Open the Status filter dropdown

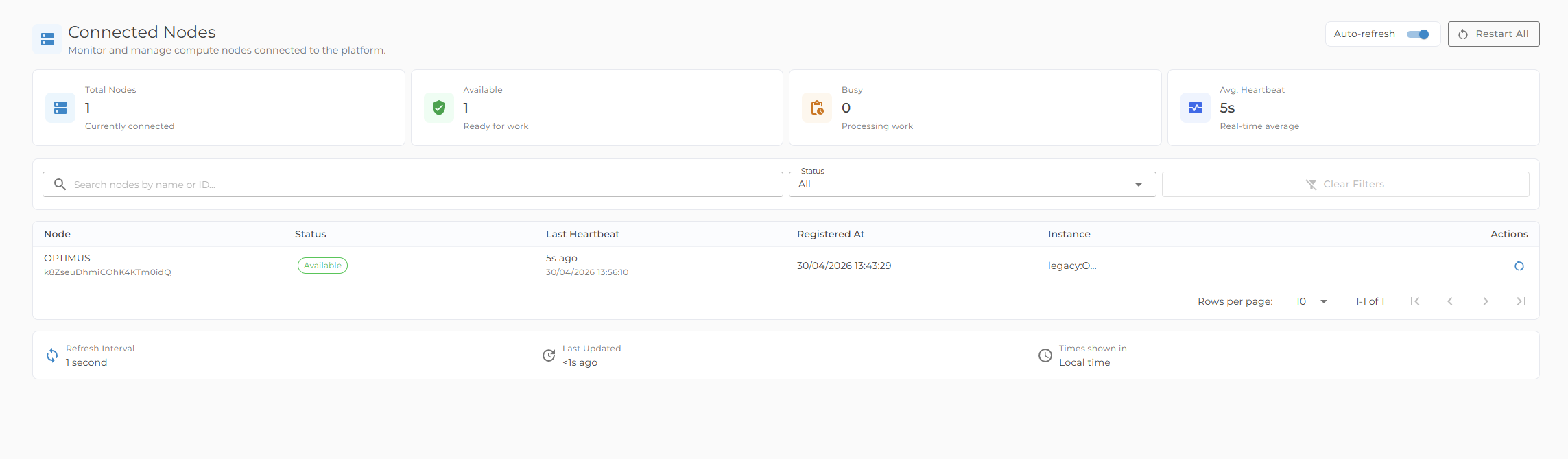[972, 184]
